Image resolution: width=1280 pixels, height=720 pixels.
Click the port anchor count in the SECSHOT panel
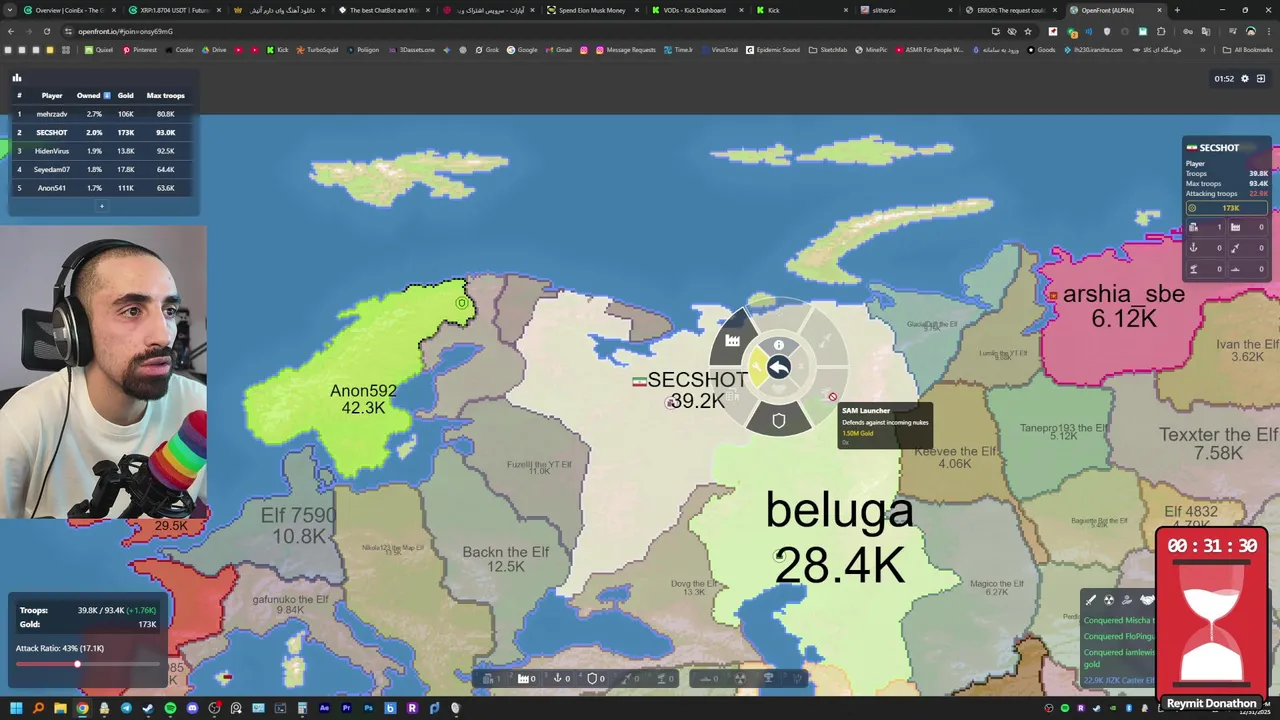(x=1205, y=248)
